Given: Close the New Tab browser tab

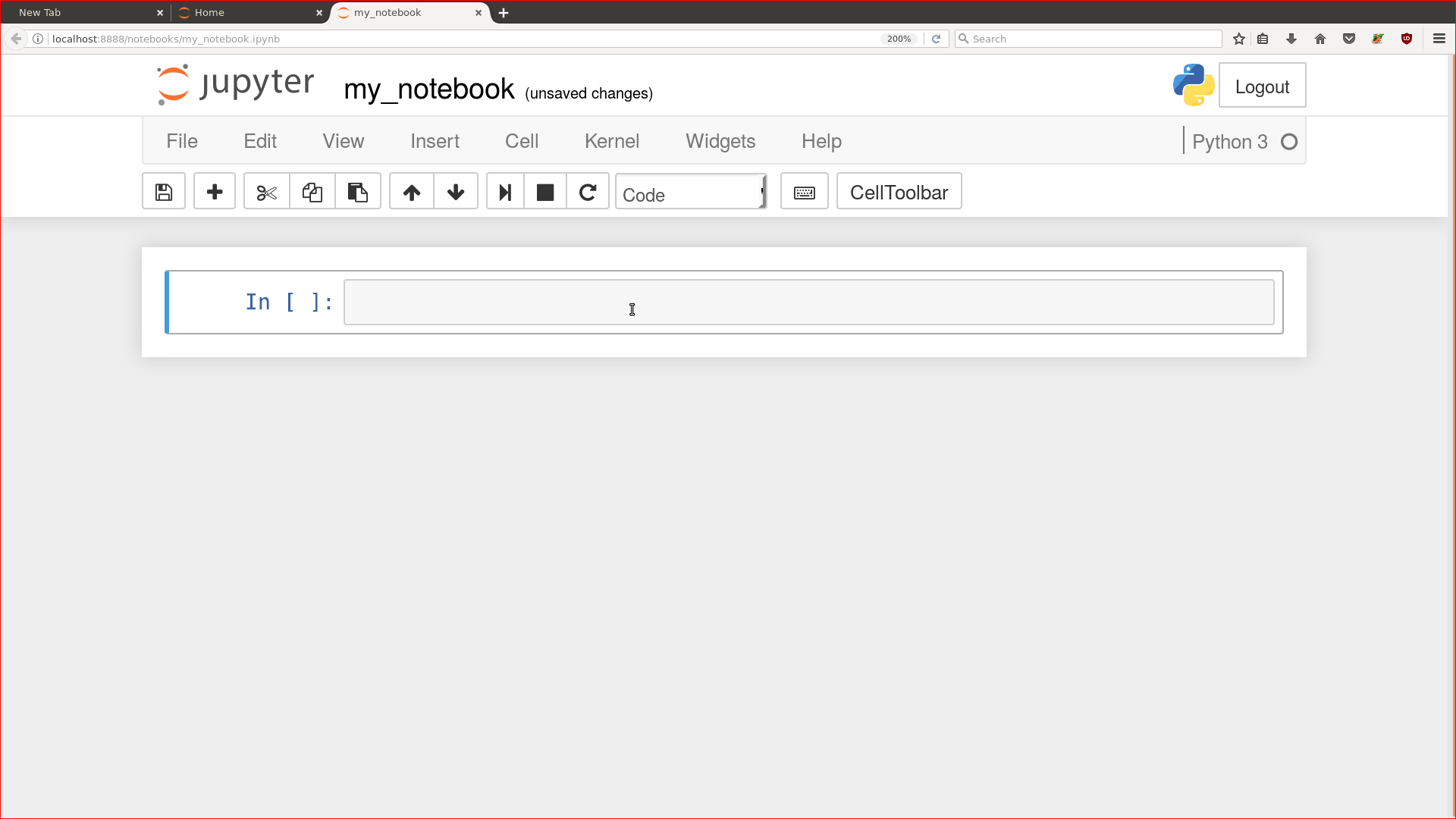Looking at the screenshot, I should click(x=160, y=13).
